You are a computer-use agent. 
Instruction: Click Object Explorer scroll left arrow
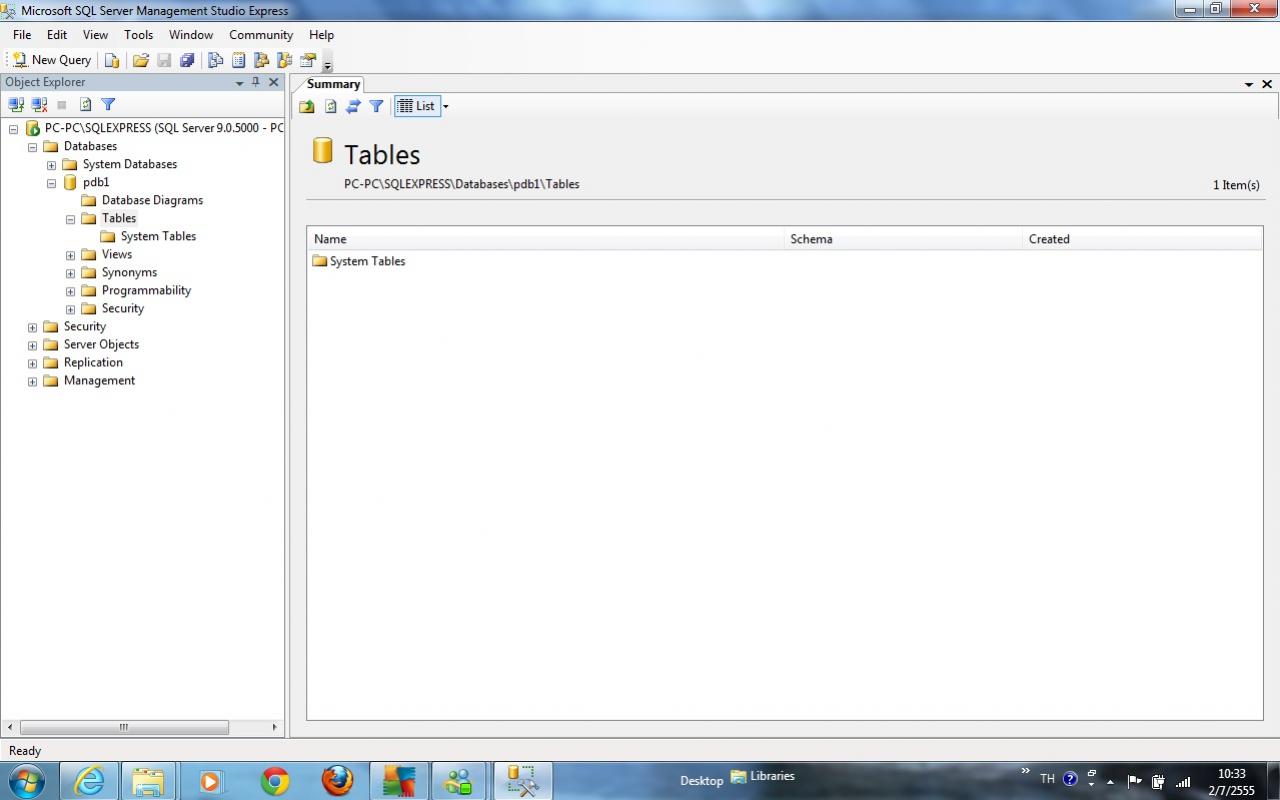10,727
